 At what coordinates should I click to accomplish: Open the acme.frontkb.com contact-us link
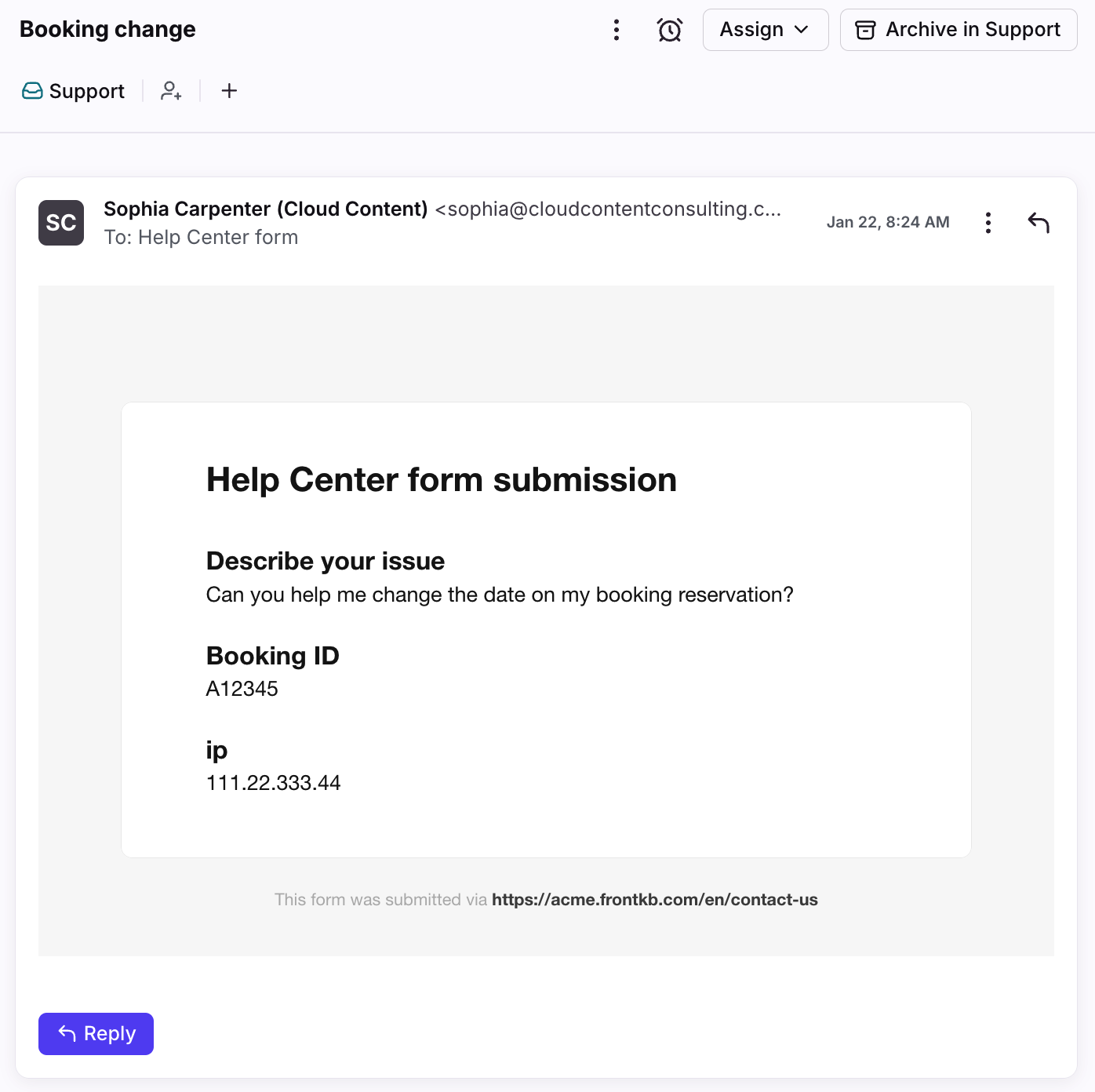[x=654, y=900]
